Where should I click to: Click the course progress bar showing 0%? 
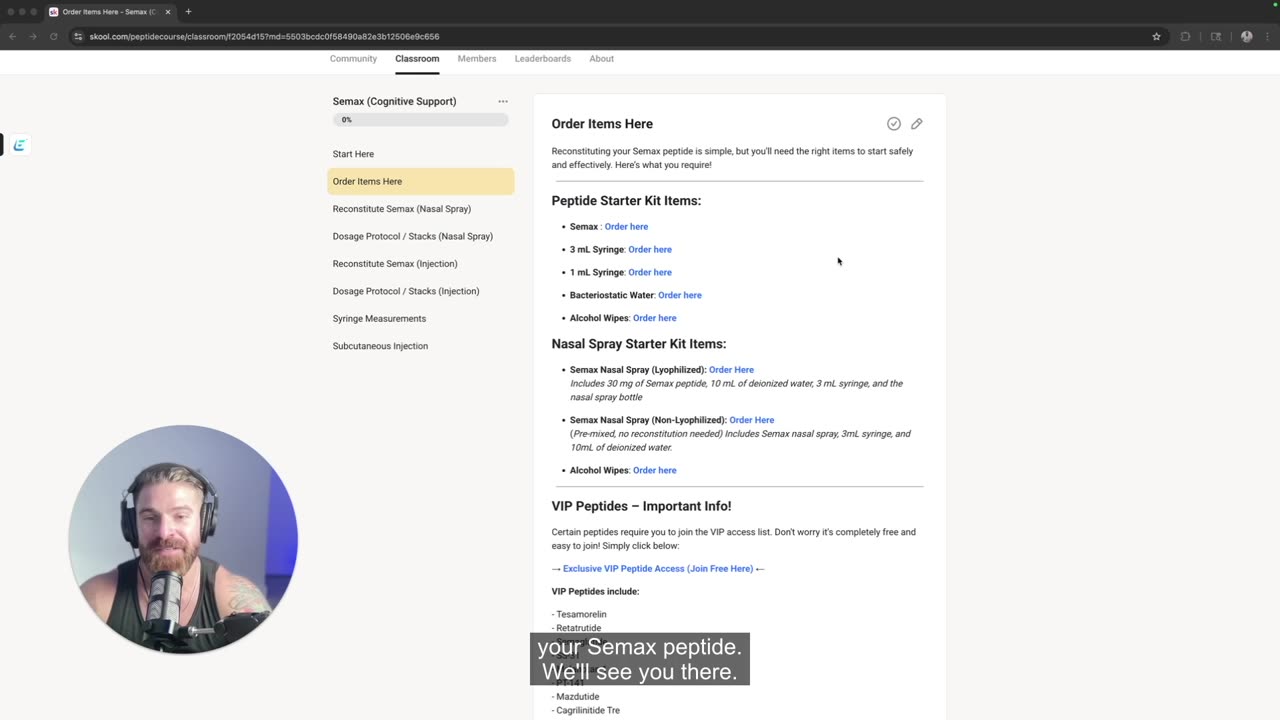coord(421,120)
